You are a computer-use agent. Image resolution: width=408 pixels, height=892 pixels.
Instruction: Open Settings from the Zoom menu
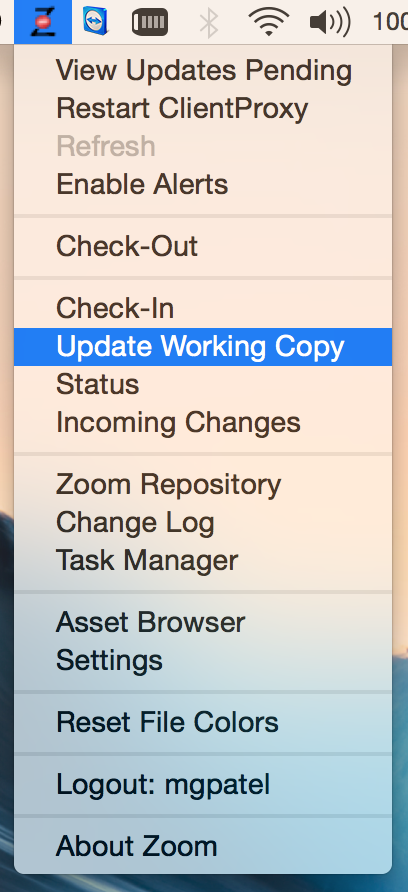203,660
